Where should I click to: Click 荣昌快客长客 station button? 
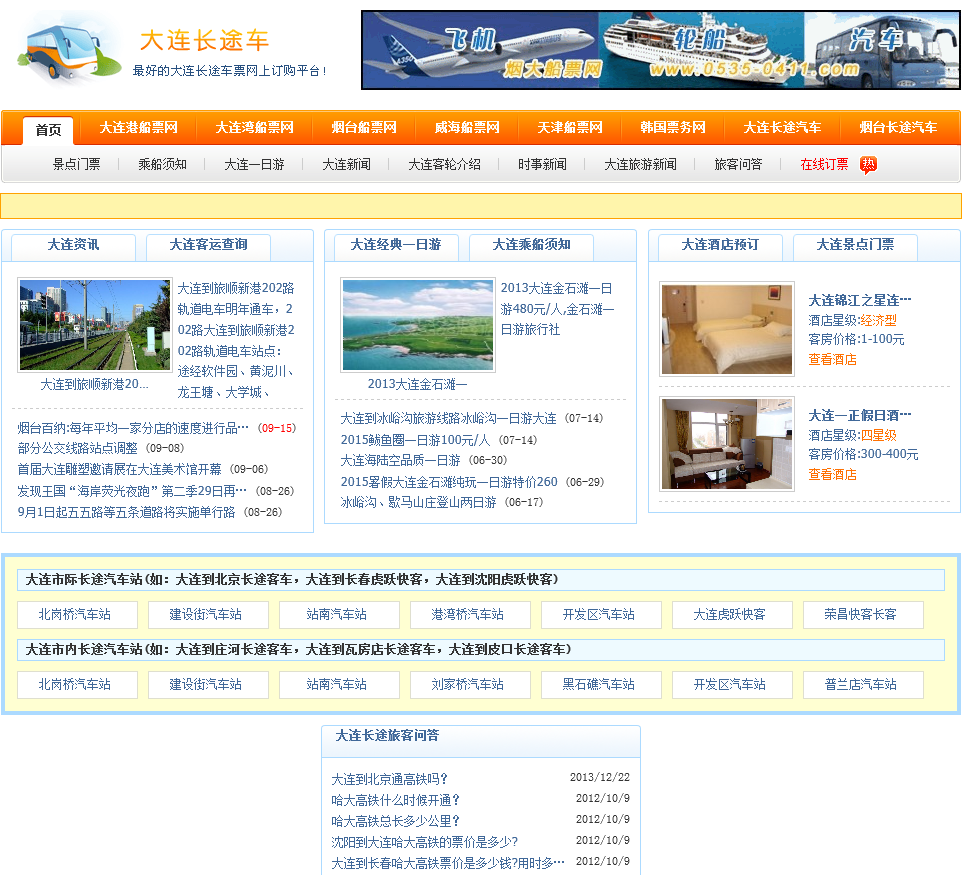click(863, 615)
